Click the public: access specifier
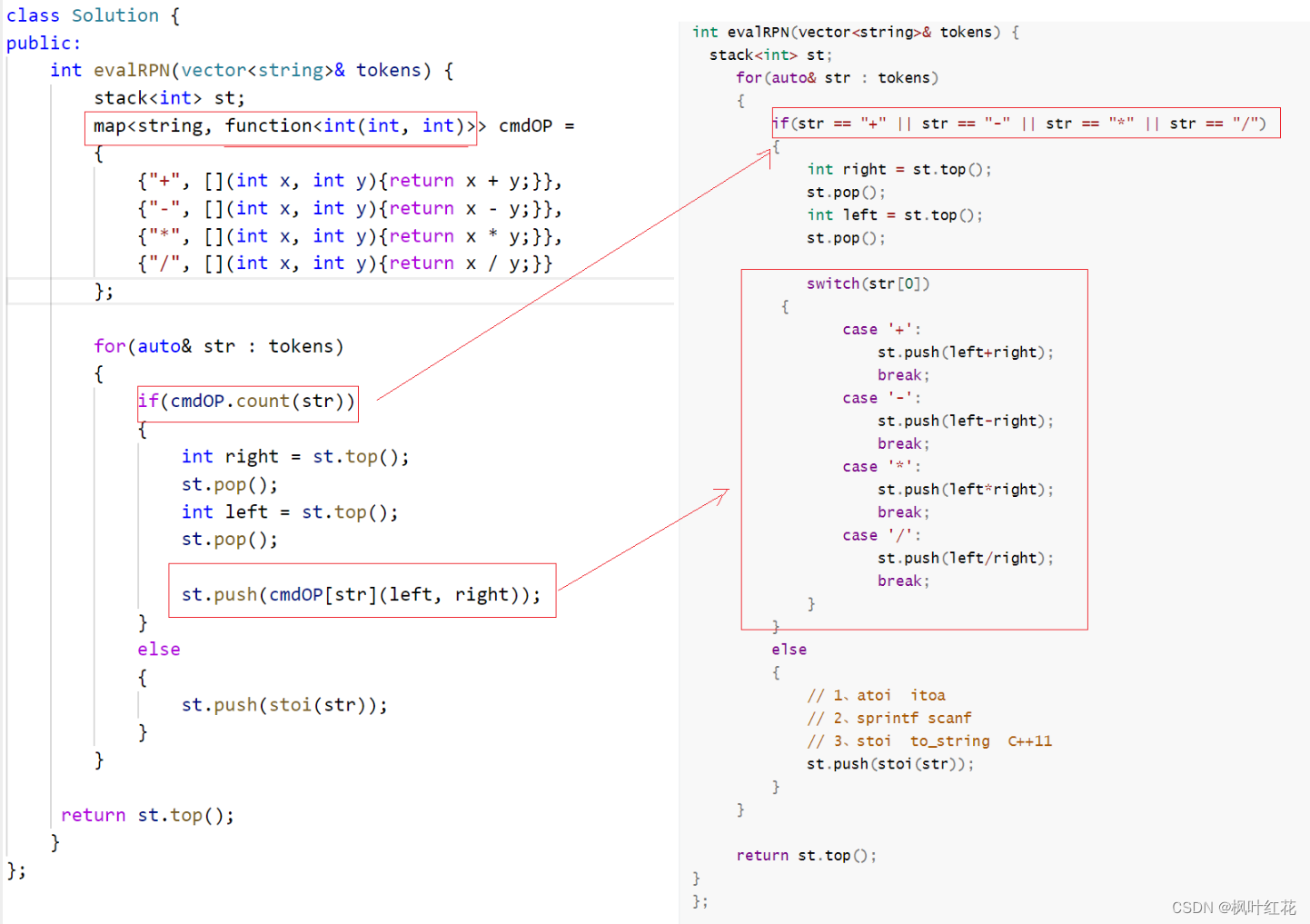1310x924 pixels. click(44, 42)
